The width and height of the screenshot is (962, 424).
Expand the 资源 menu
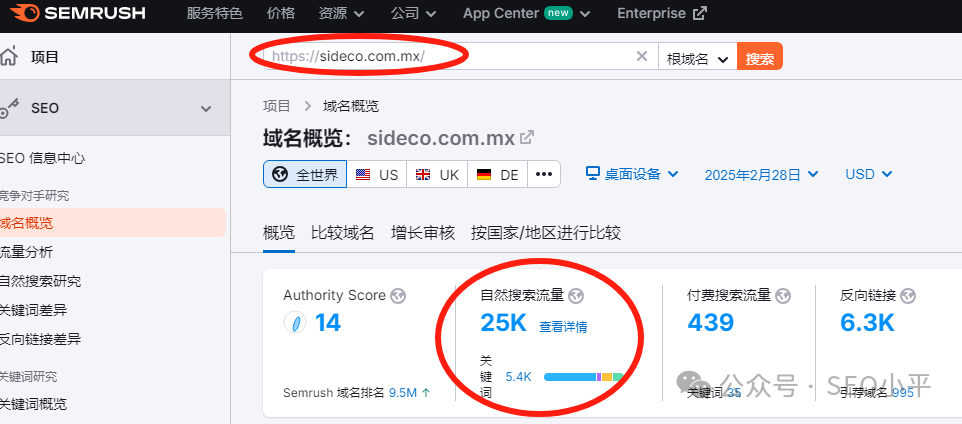[342, 13]
